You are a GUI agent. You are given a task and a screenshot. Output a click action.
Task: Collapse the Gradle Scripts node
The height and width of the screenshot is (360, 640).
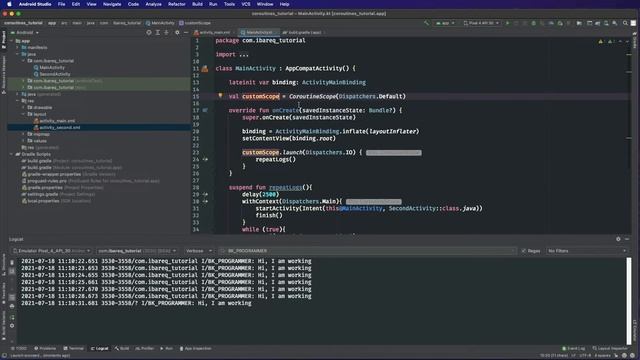tap(12, 154)
